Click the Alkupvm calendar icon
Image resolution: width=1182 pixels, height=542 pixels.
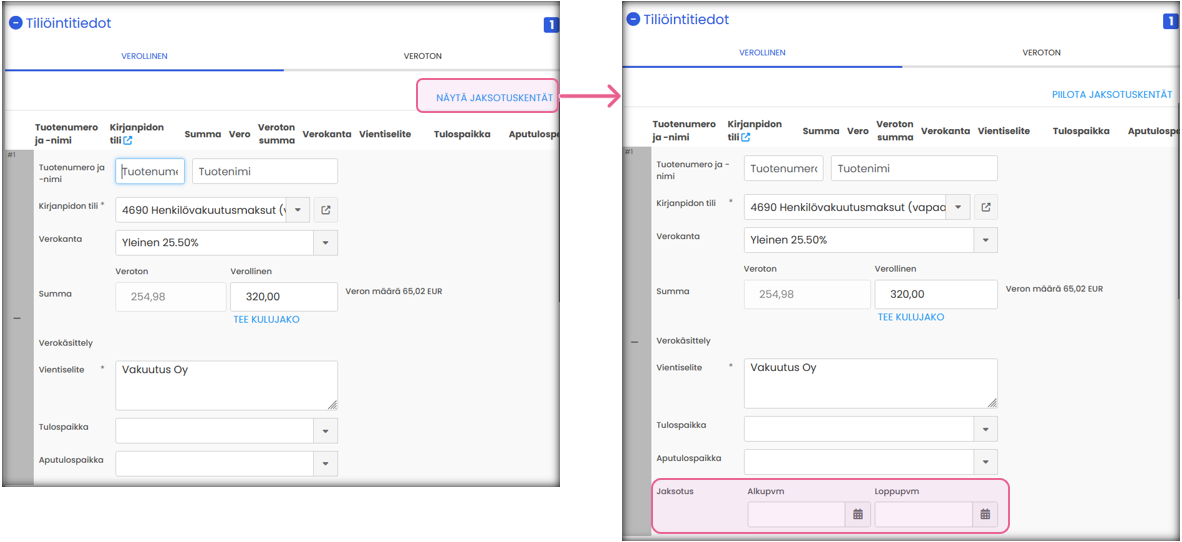857,514
